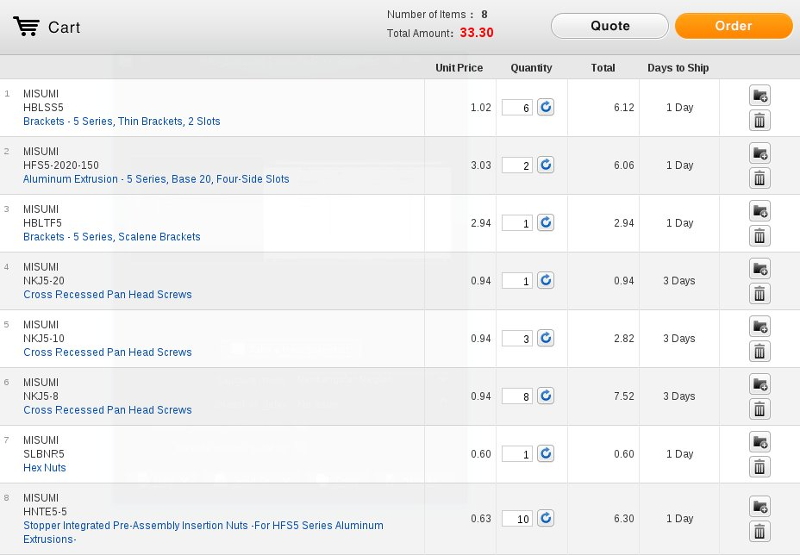Click the shopping cart icon in header
This screenshot has width=800, height=555.
(27, 27)
